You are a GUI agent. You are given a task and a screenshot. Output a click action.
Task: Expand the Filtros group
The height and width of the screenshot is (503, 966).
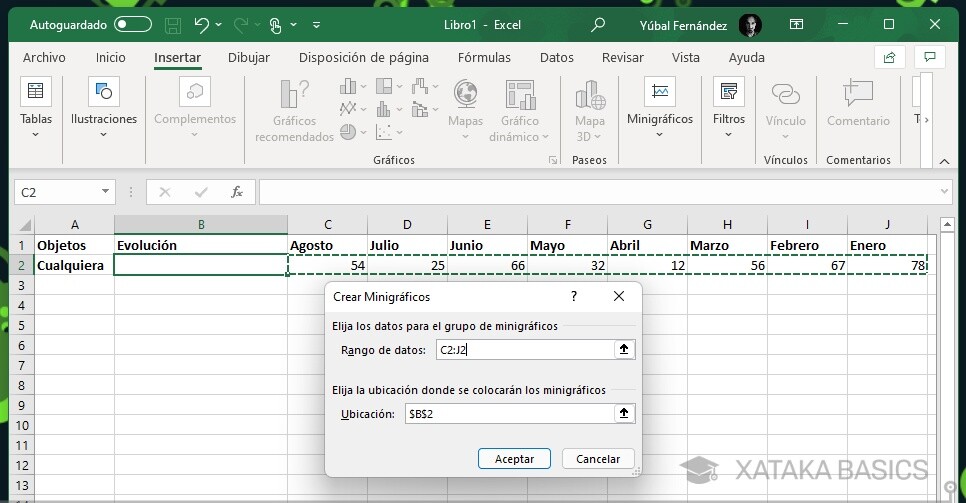coord(729,108)
